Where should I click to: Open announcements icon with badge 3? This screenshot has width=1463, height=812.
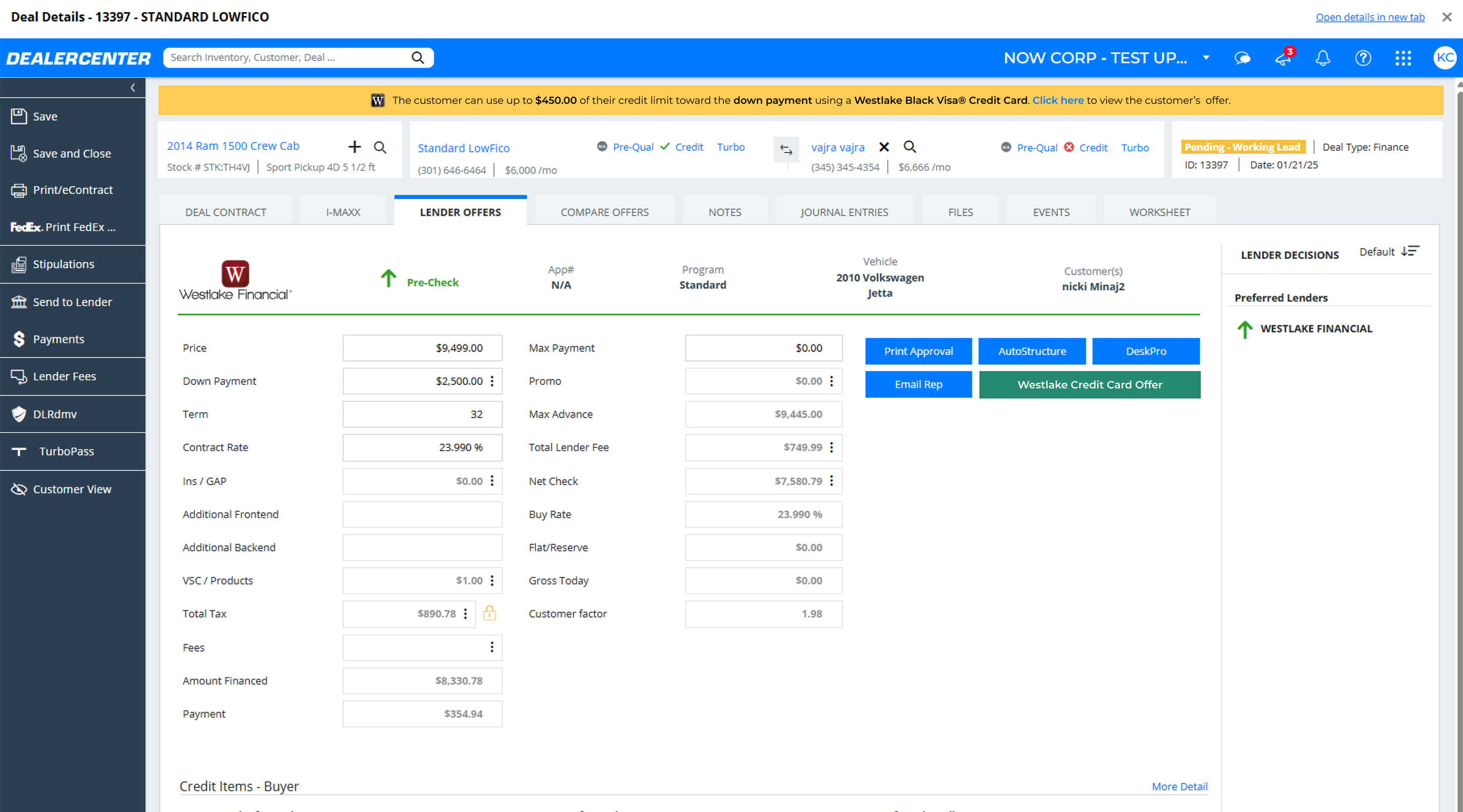point(1283,58)
